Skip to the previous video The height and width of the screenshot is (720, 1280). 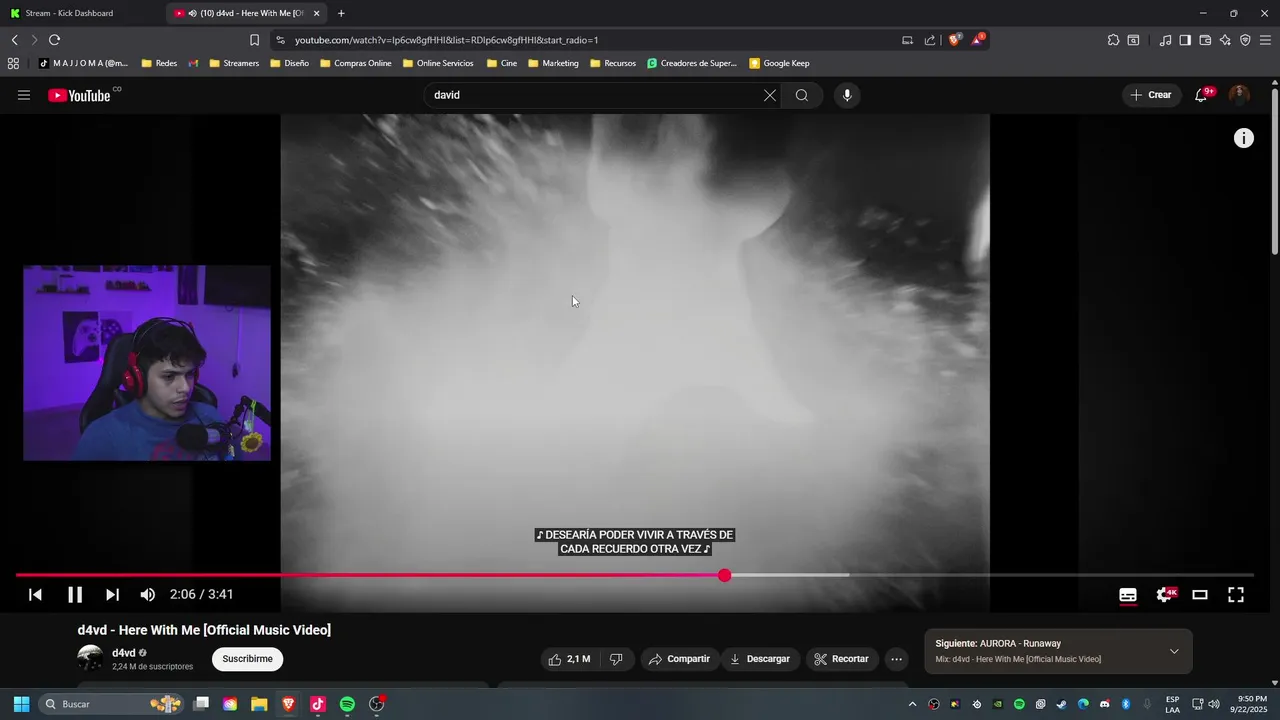35,594
